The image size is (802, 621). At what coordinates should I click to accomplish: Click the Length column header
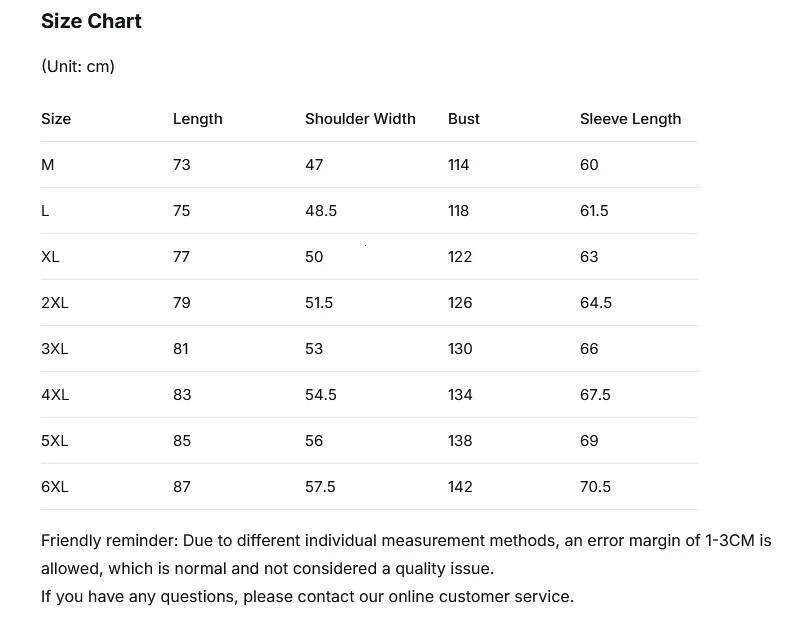[197, 119]
